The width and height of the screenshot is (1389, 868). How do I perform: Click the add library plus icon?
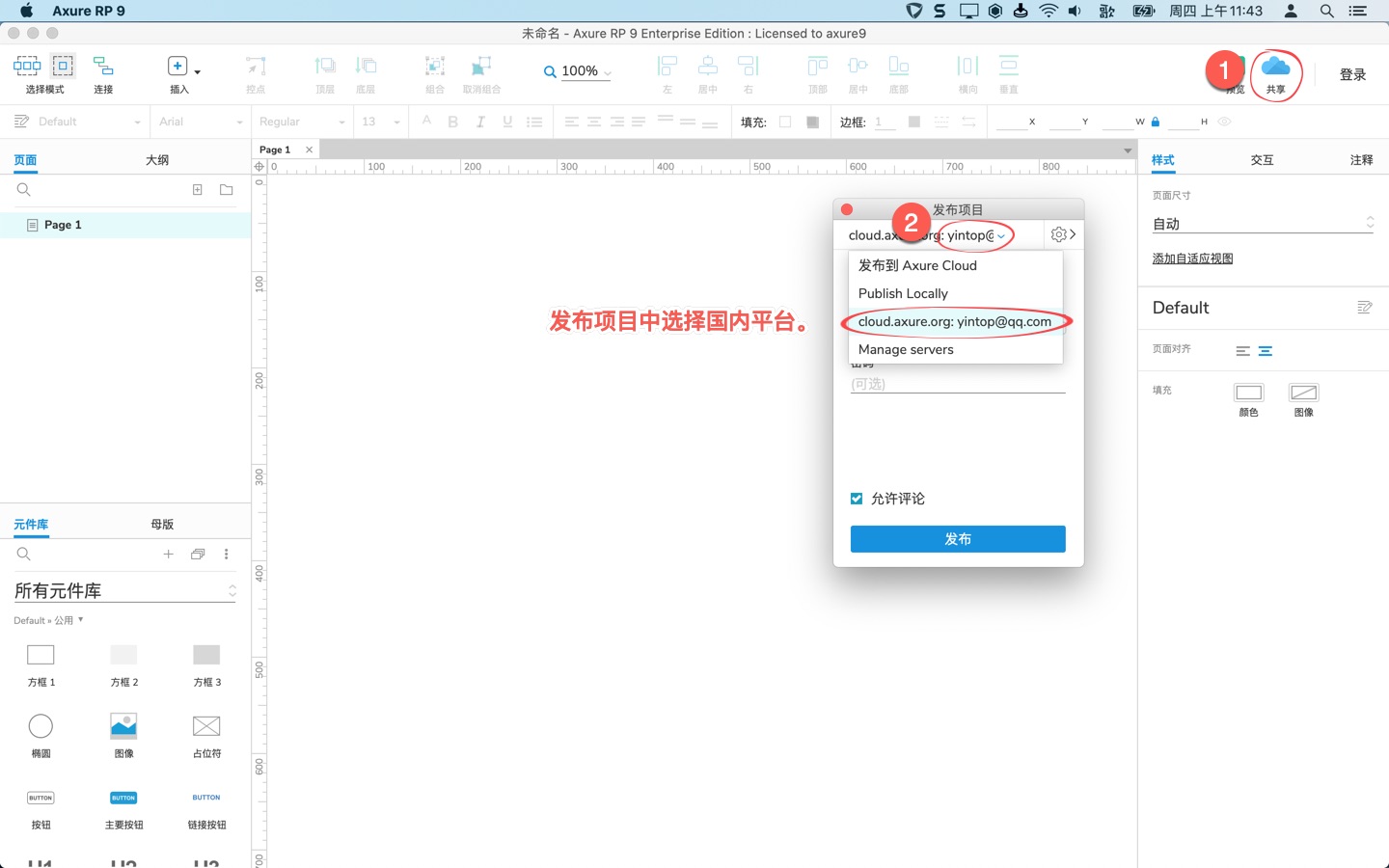pos(168,554)
